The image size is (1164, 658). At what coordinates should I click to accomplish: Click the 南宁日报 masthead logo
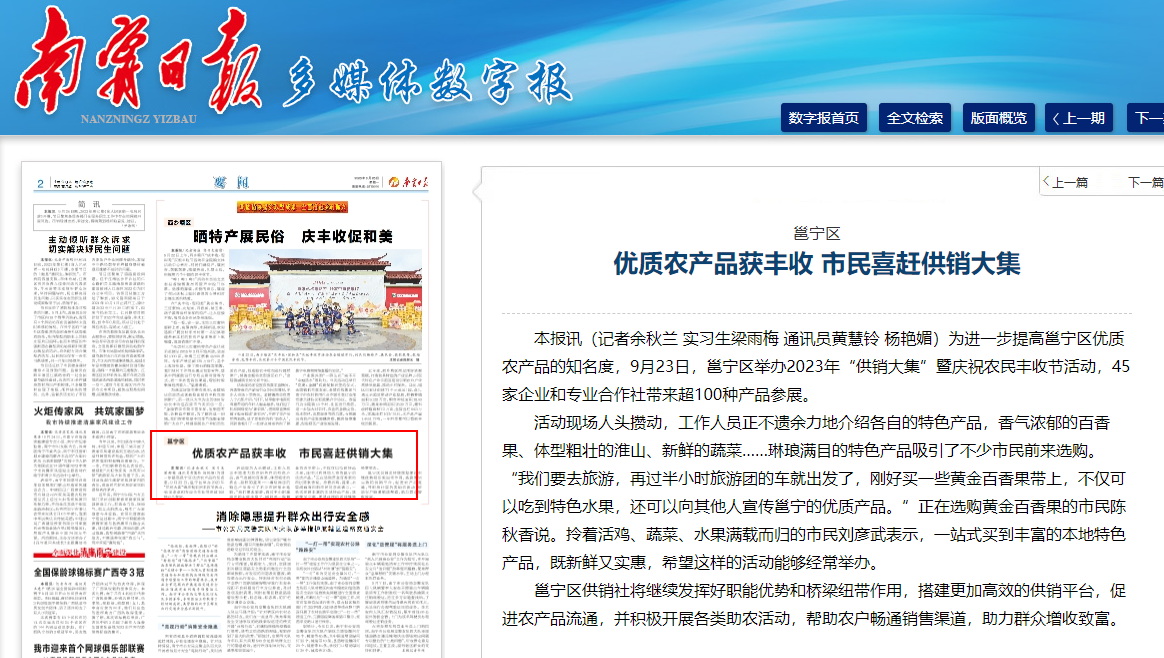click(139, 59)
